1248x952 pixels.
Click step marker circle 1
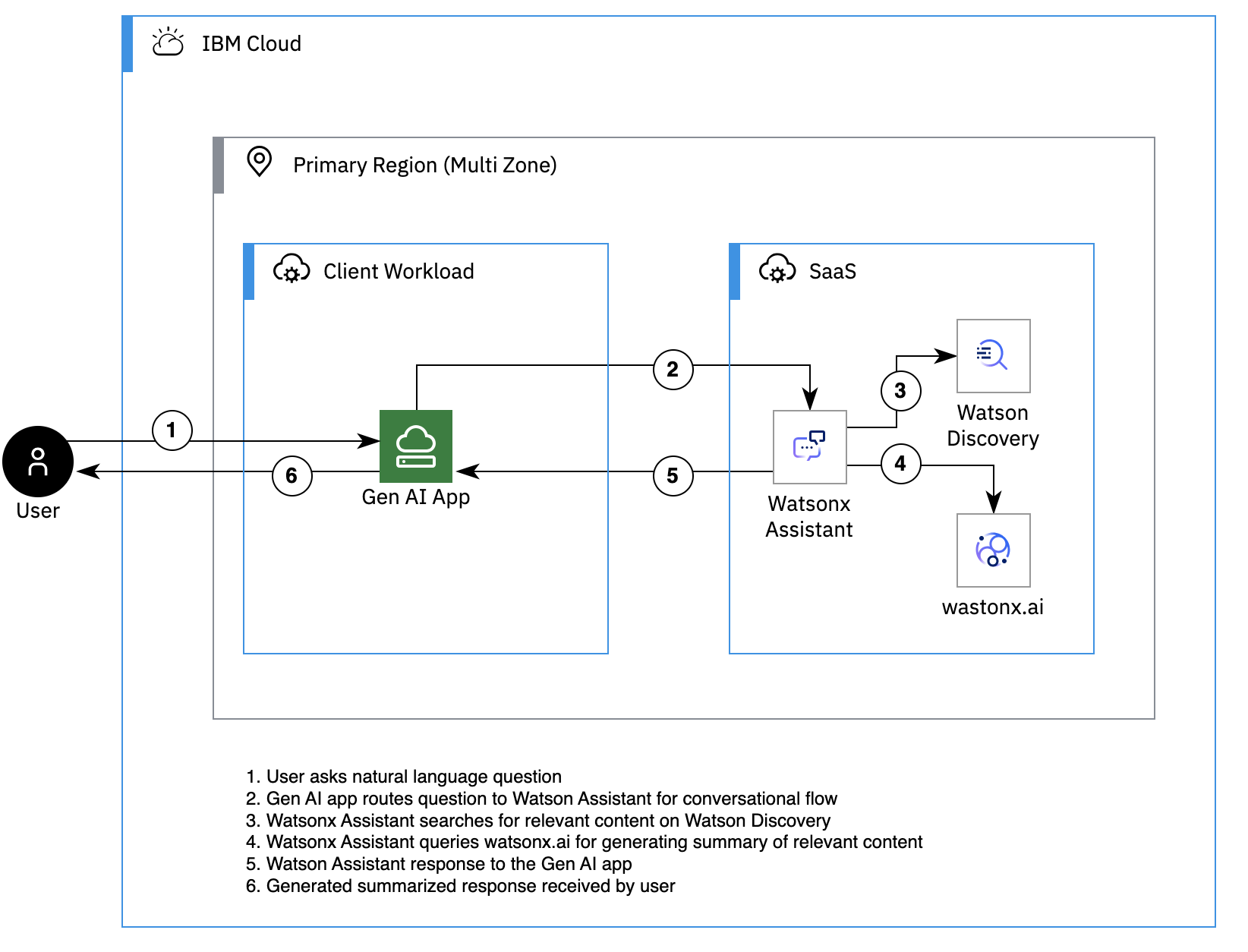point(172,430)
